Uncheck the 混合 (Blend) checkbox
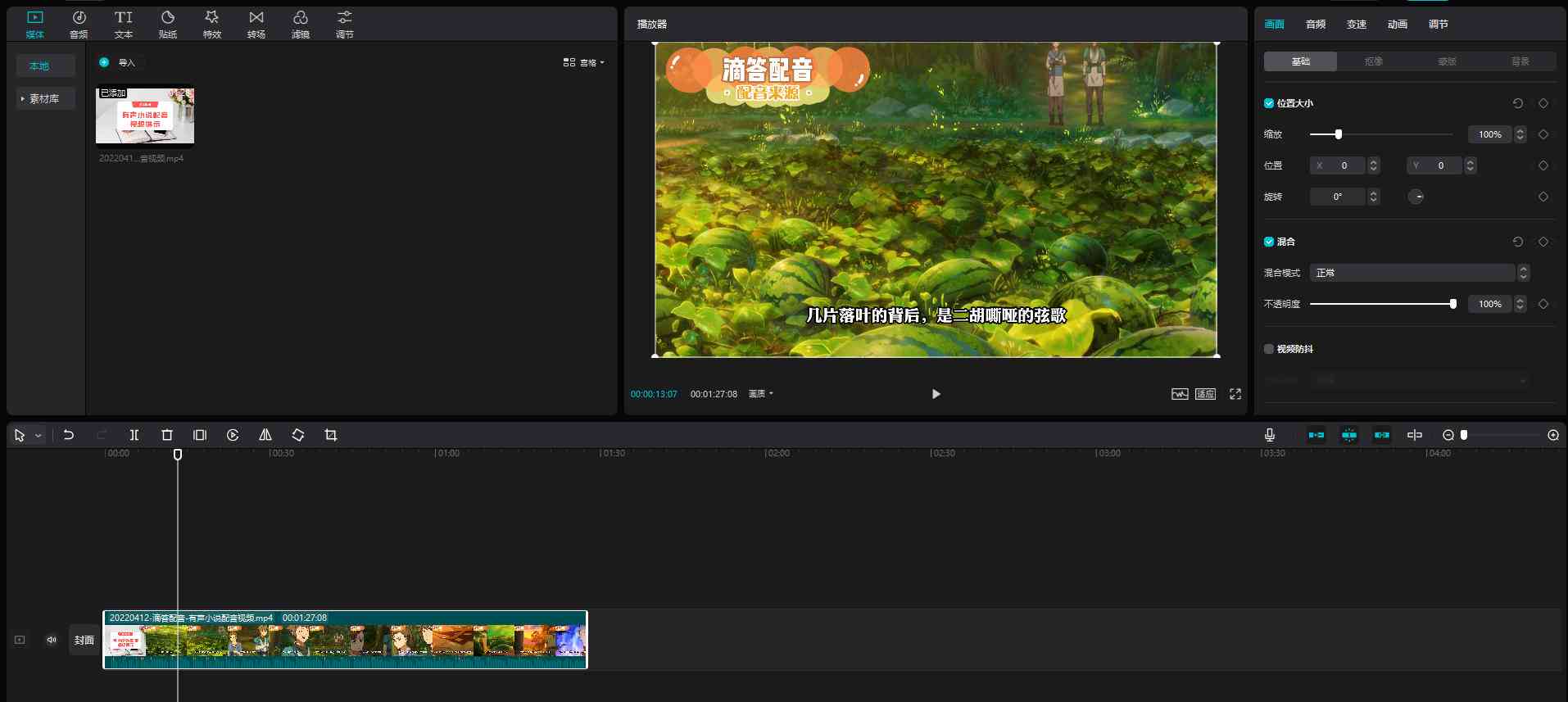This screenshot has height=702, width=1568. tap(1269, 242)
